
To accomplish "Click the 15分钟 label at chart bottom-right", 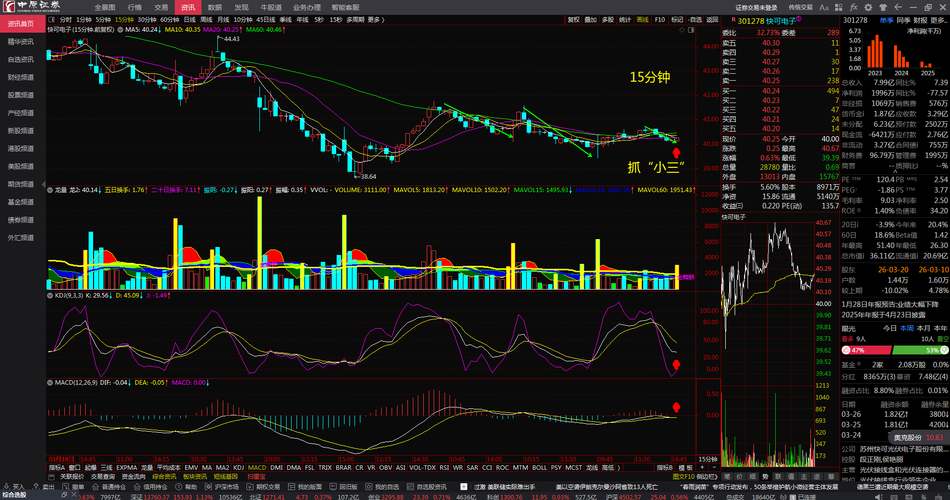I will click(x=708, y=459).
